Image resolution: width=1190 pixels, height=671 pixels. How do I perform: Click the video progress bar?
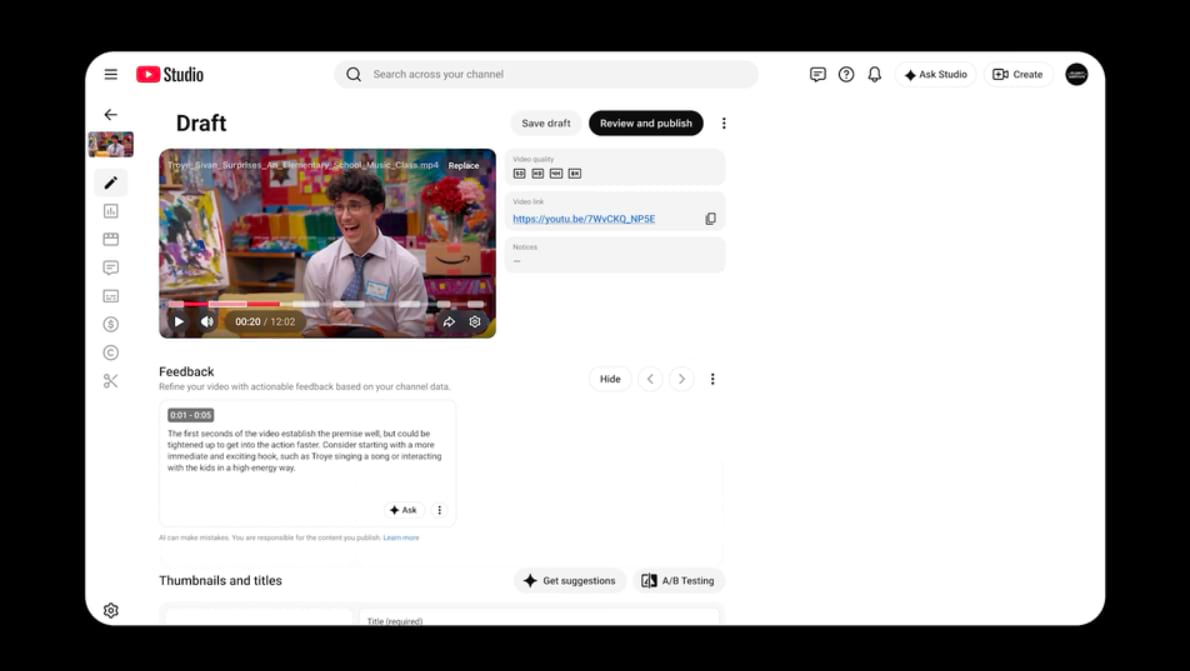(x=327, y=304)
